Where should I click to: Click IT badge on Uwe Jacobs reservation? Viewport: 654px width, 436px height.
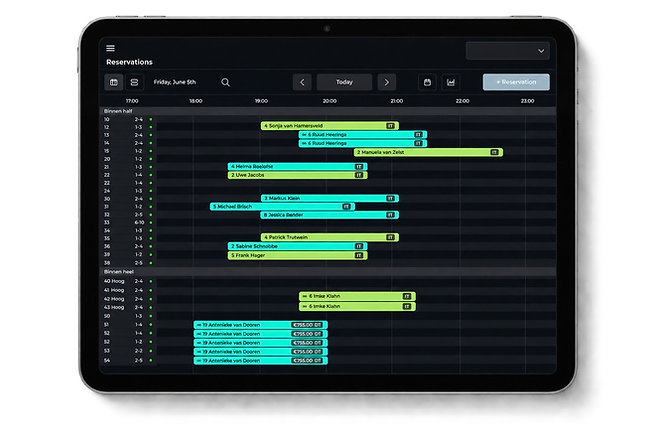pyautogui.click(x=359, y=175)
